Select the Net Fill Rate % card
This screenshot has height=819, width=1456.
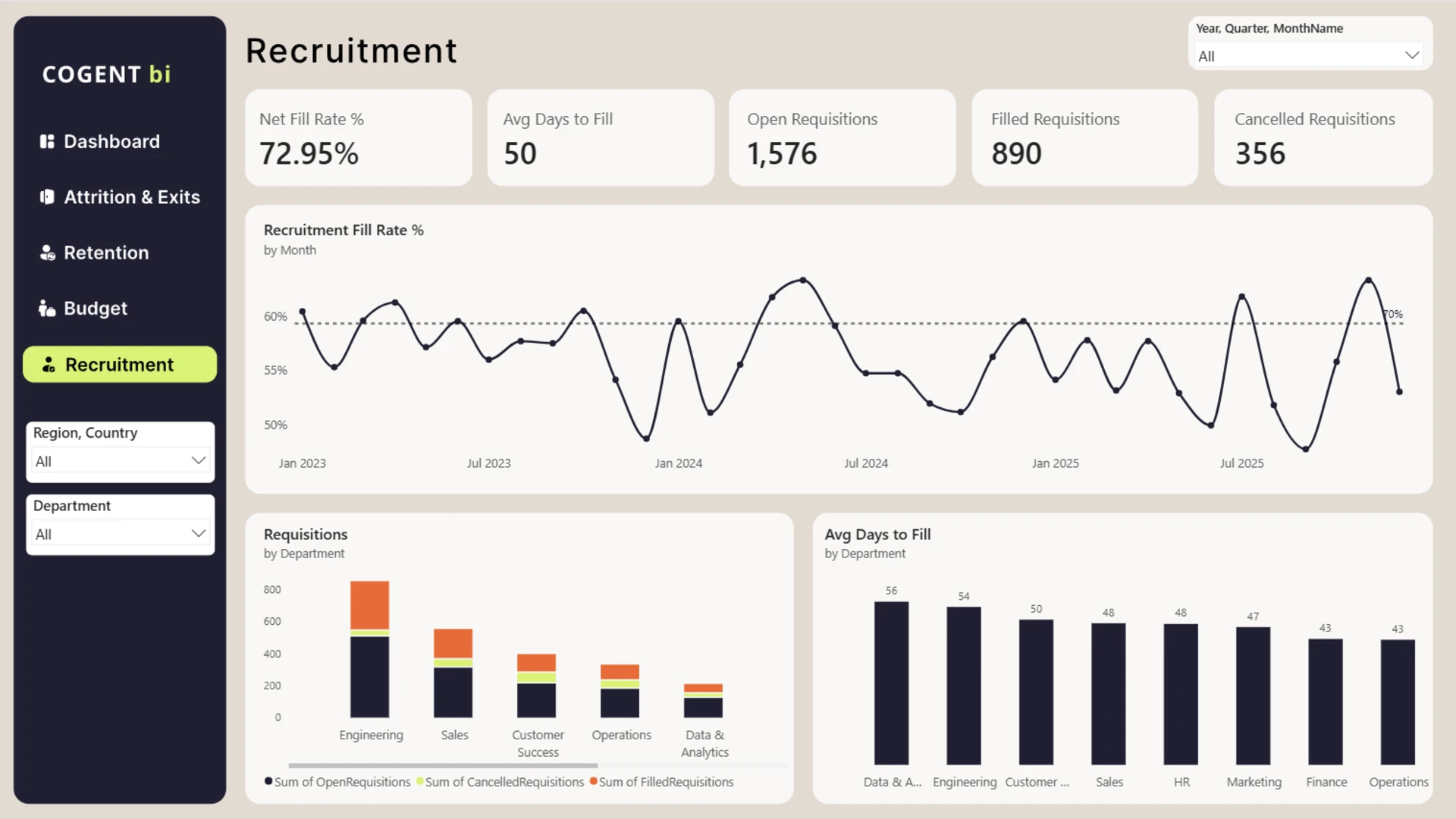pyautogui.click(x=358, y=137)
